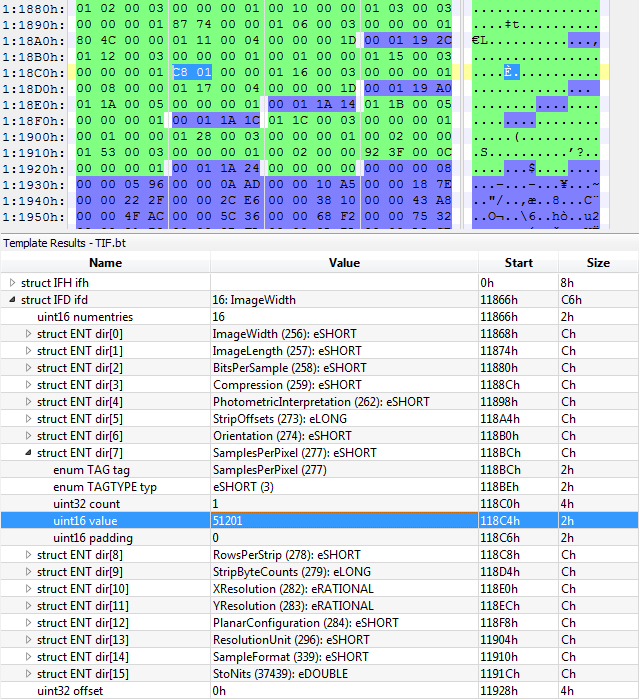Click hex row address 1:1880h
The width and height of the screenshot is (639, 699).
pyautogui.click(x=33, y=8)
